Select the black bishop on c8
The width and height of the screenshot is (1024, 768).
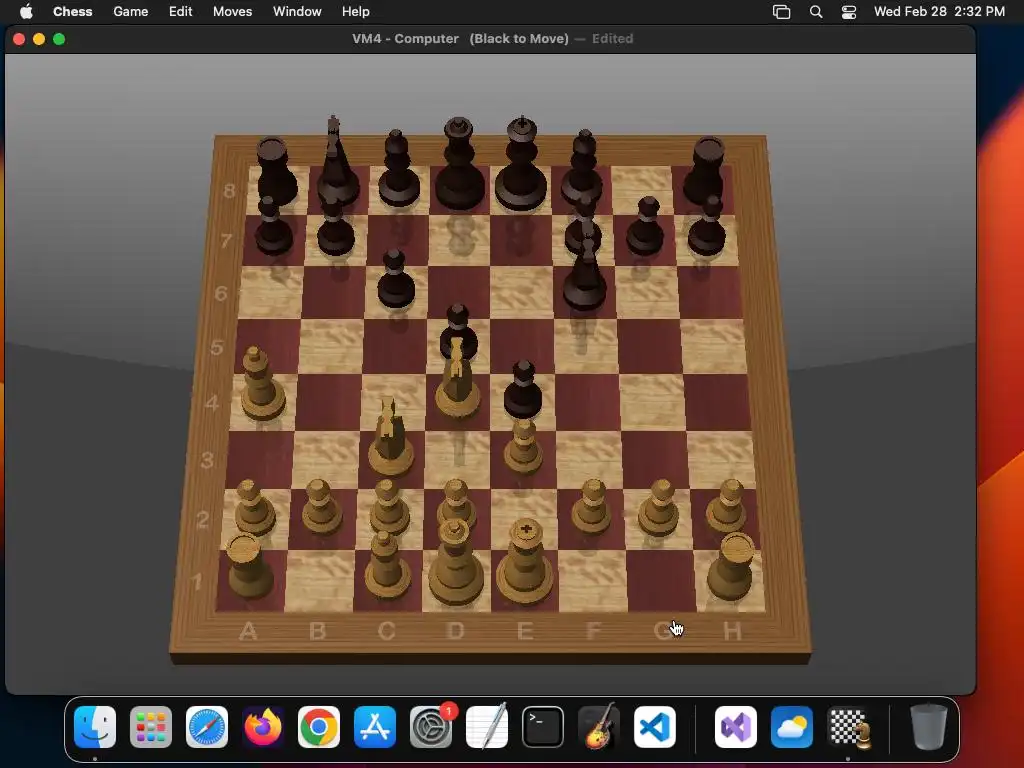(398, 170)
